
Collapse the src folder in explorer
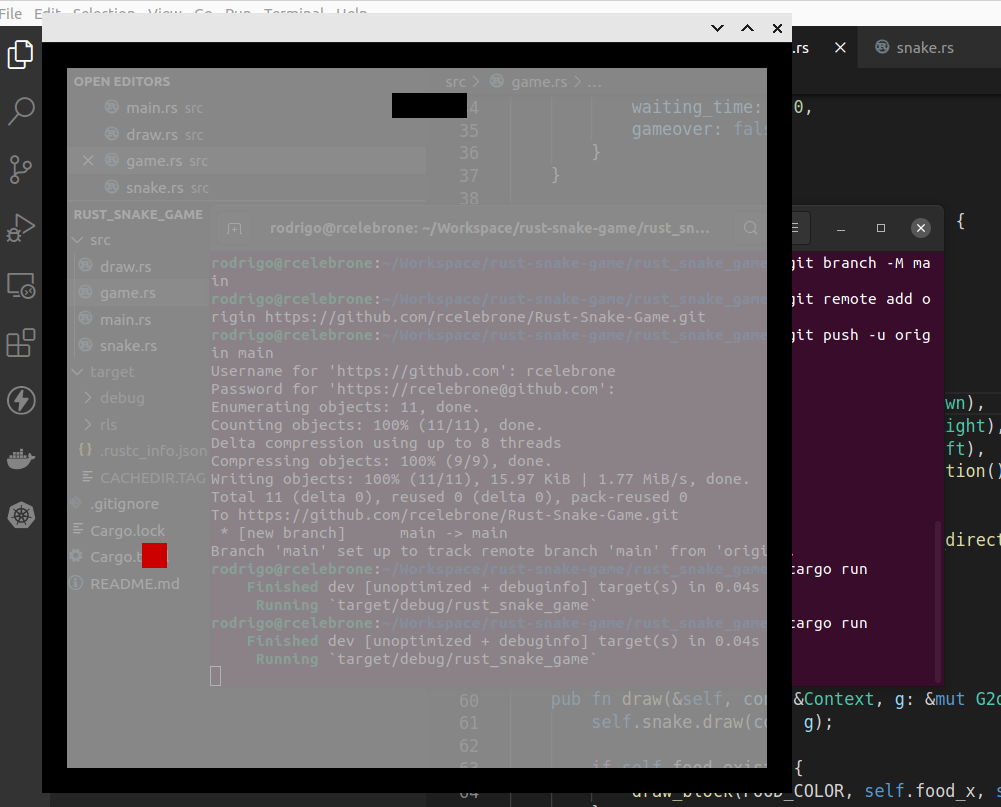(x=77, y=240)
